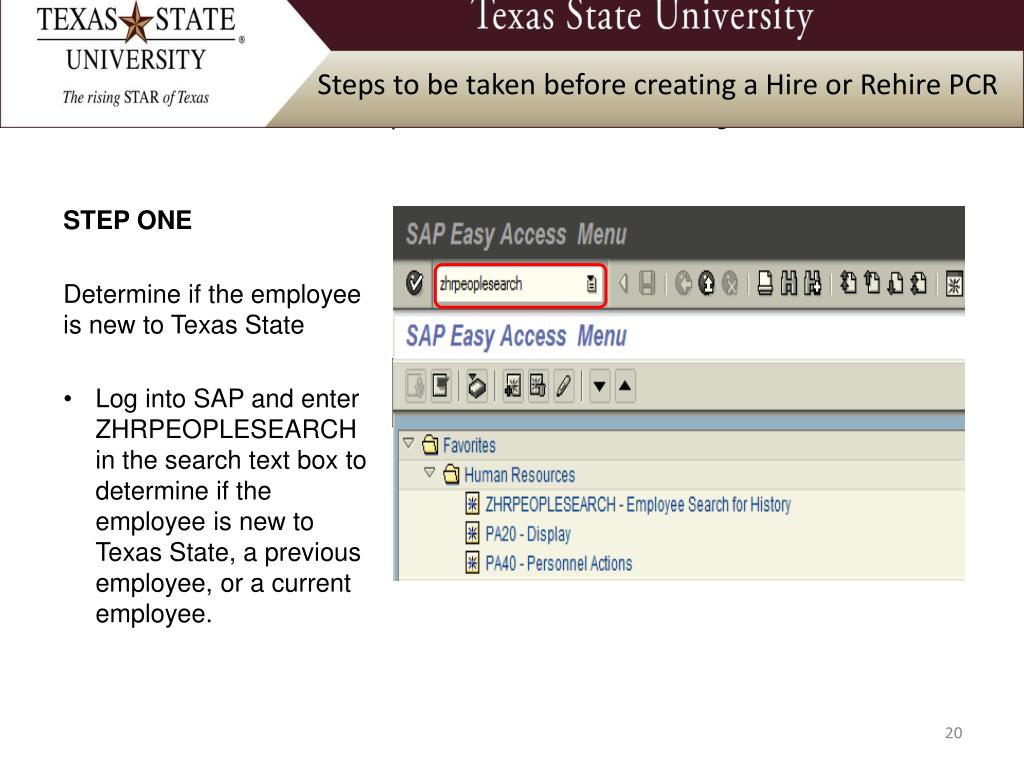Click the collapse command field arrow
Viewport: 1024px width, 768px height.
pyautogui.click(x=624, y=283)
